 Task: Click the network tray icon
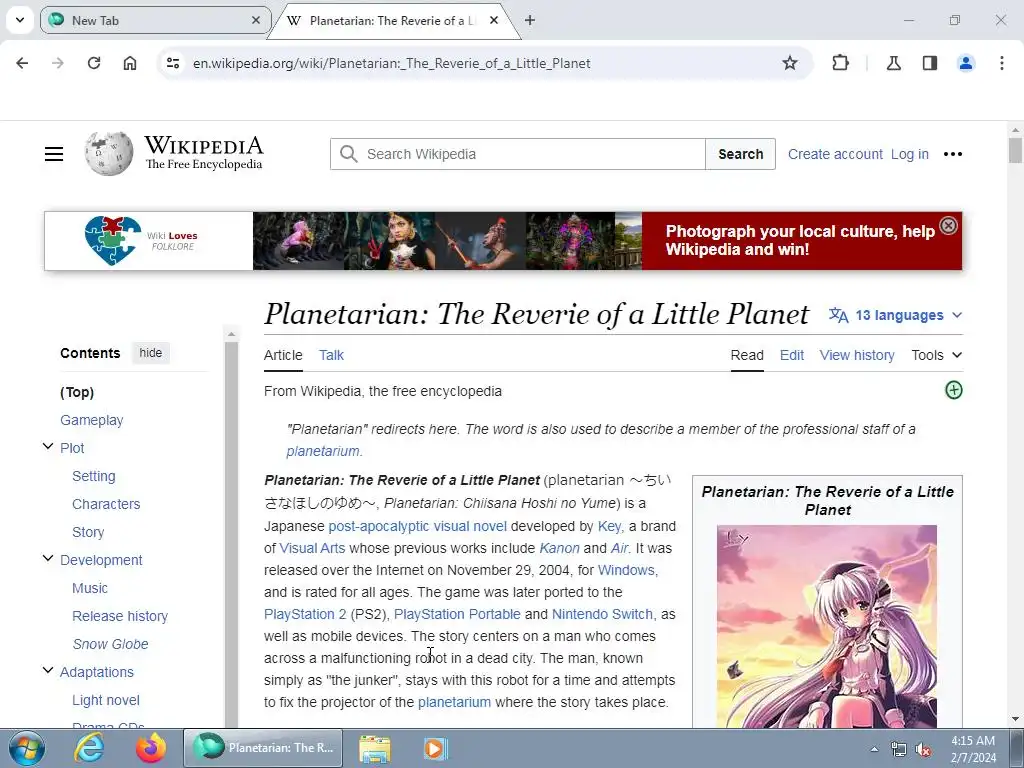899,749
